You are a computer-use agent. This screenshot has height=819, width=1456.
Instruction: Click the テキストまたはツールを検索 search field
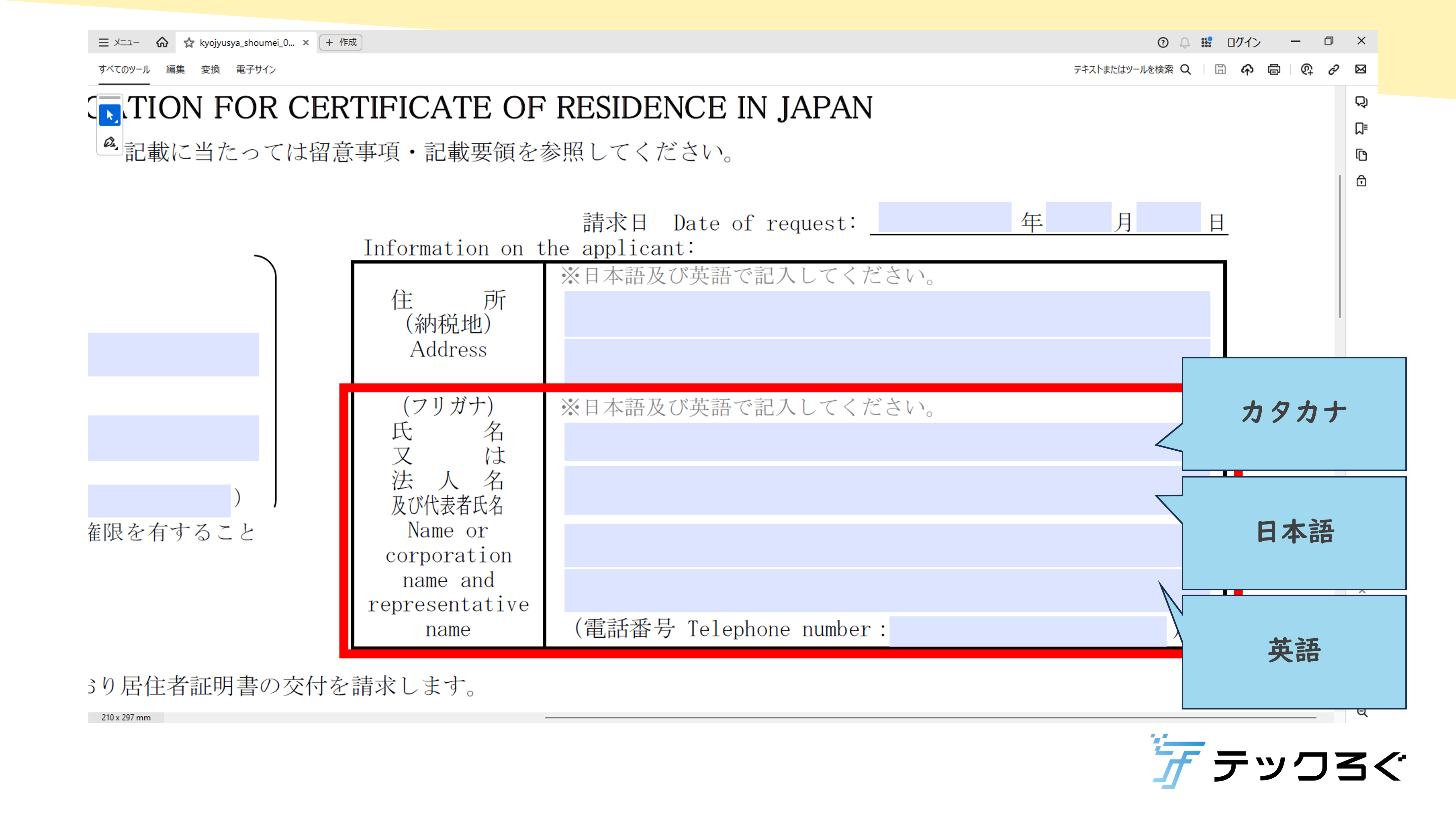1132,69
